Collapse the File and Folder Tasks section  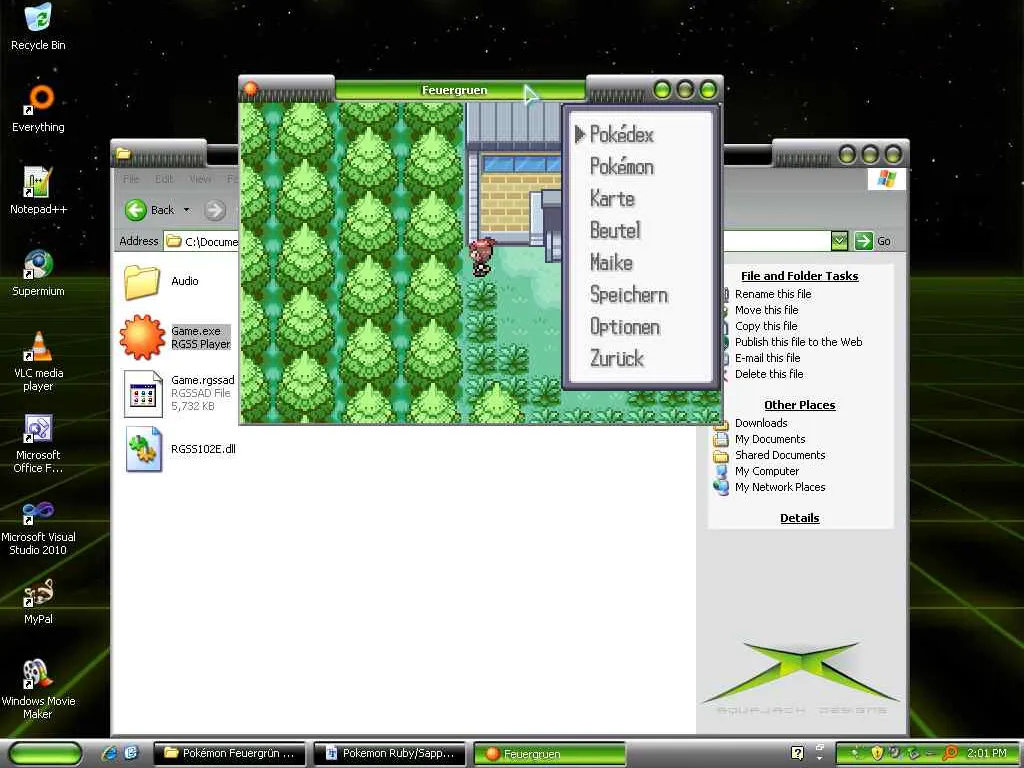point(799,276)
